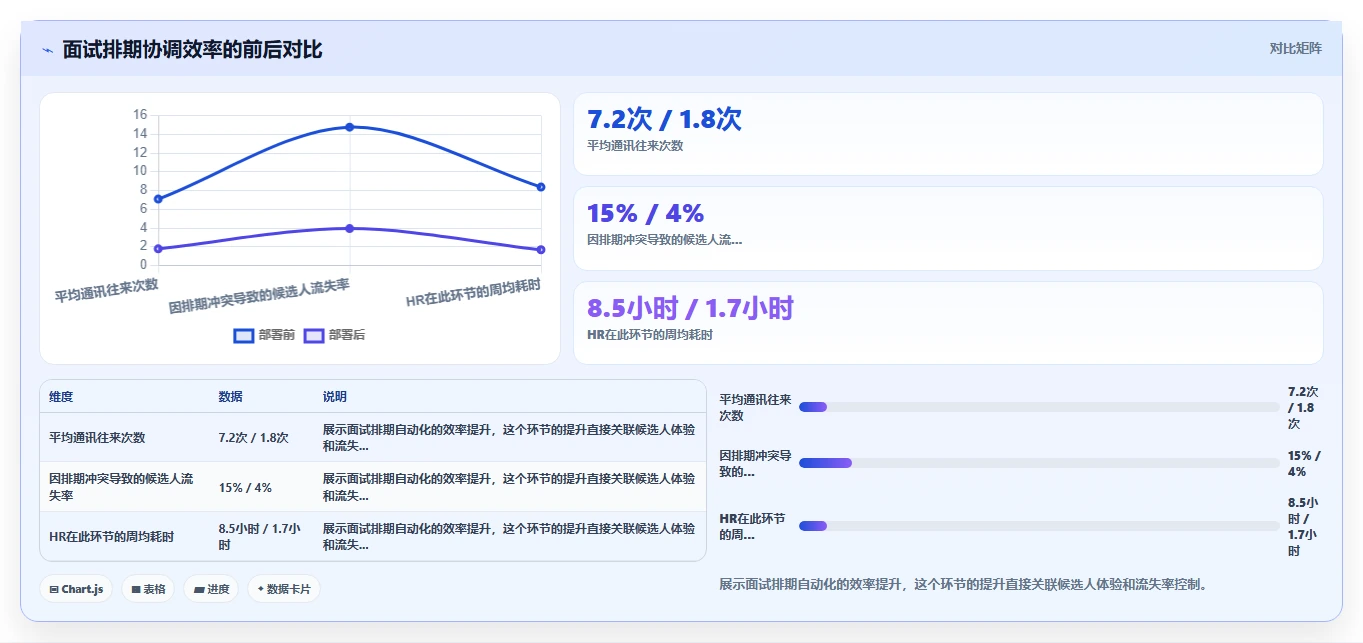Click the 数据卡片 tag chip
This screenshot has height=643, width=1363.
point(284,589)
